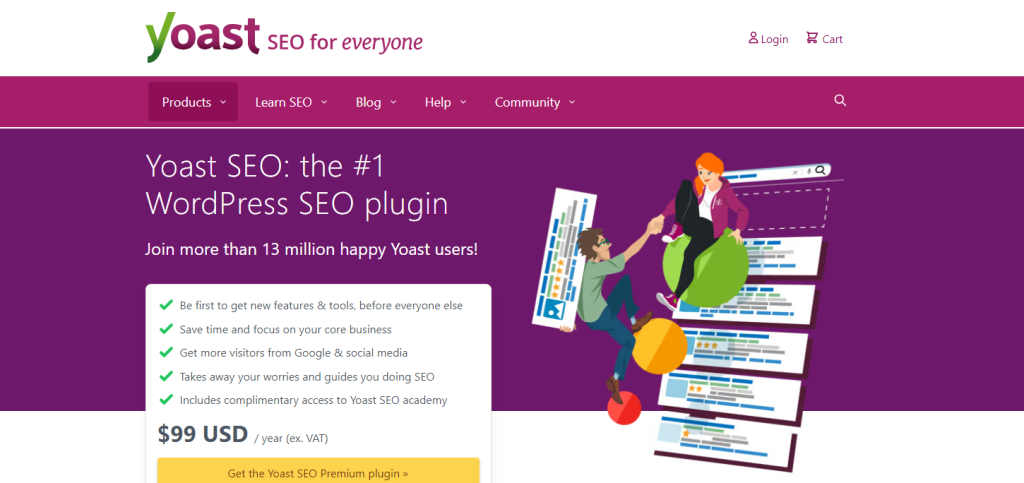Open the Cart link
This screenshot has width=1024, height=483.
point(824,39)
